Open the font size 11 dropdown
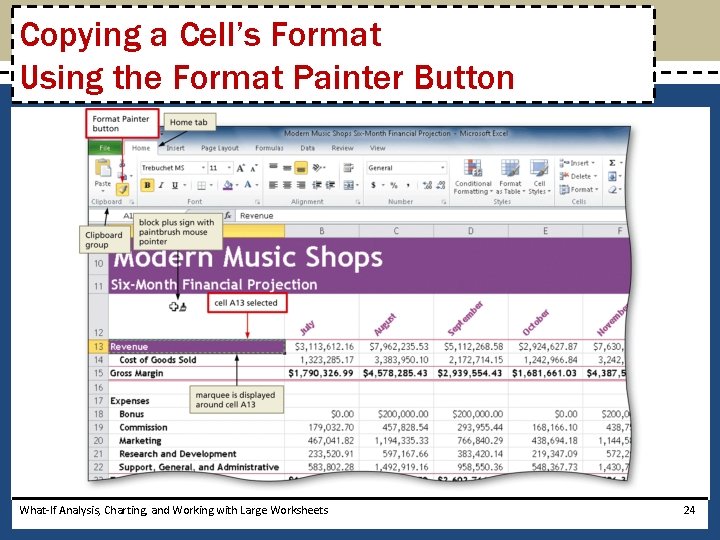This screenshot has height=540, width=720. pos(229,168)
